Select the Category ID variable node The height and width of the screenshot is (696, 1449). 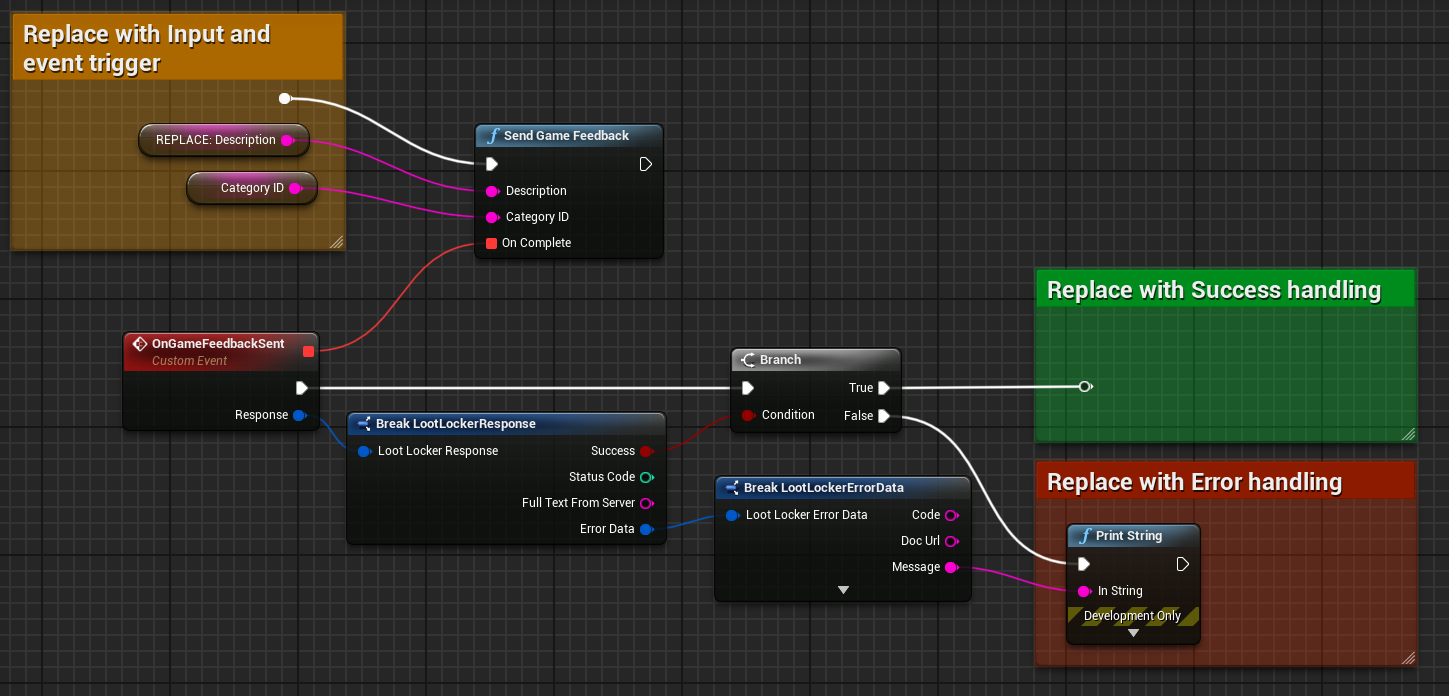pos(252,188)
